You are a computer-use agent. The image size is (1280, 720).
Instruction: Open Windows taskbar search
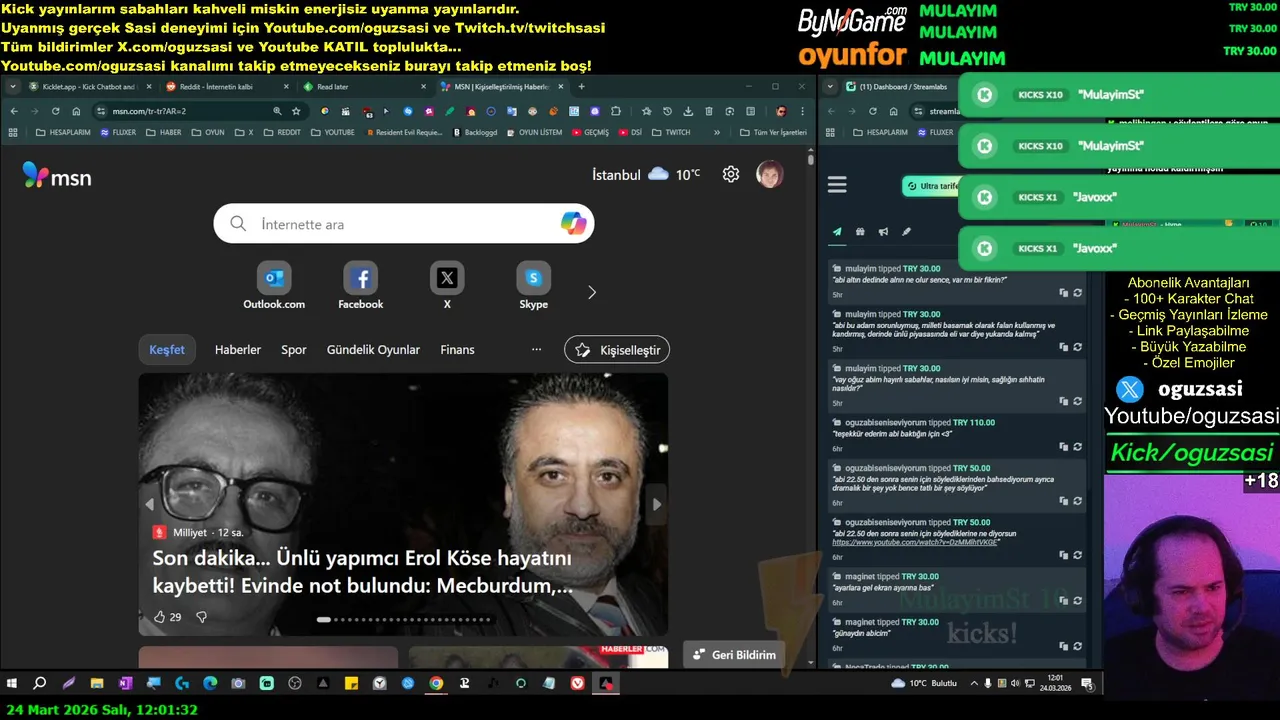[x=40, y=683]
